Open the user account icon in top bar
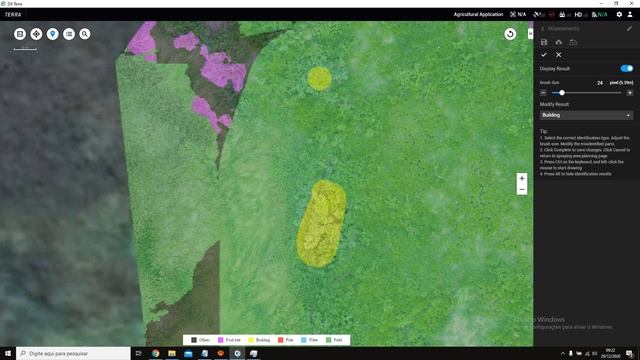 pos(630,14)
